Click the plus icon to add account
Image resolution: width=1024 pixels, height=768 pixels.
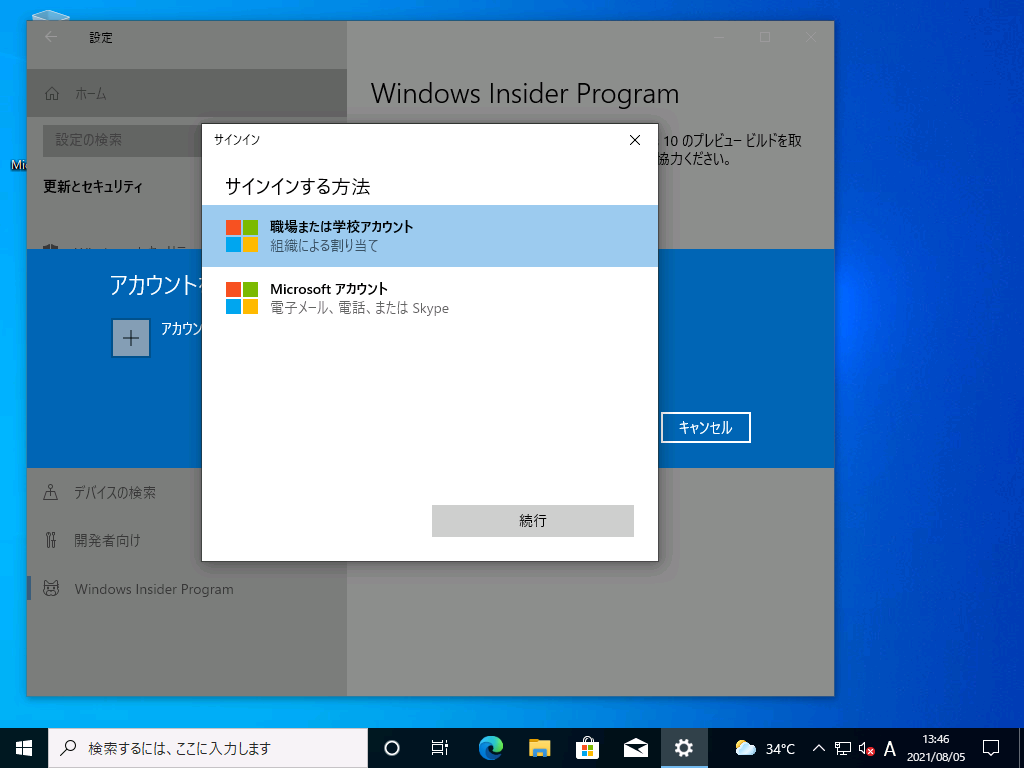[131, 338]
